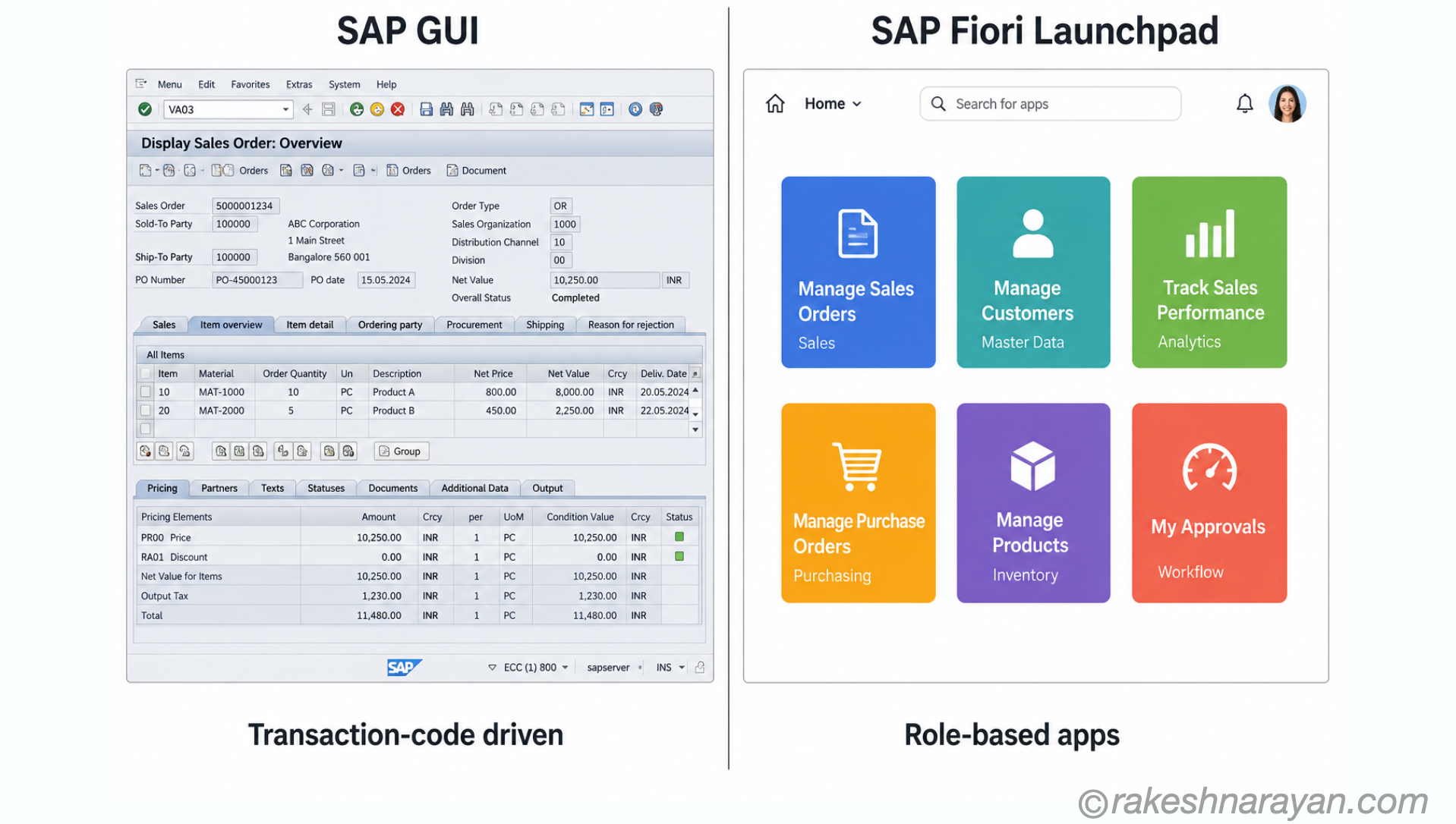Open the Help menu
The height and width of the screenshot is (824, 1456).
tap(386, 84)
